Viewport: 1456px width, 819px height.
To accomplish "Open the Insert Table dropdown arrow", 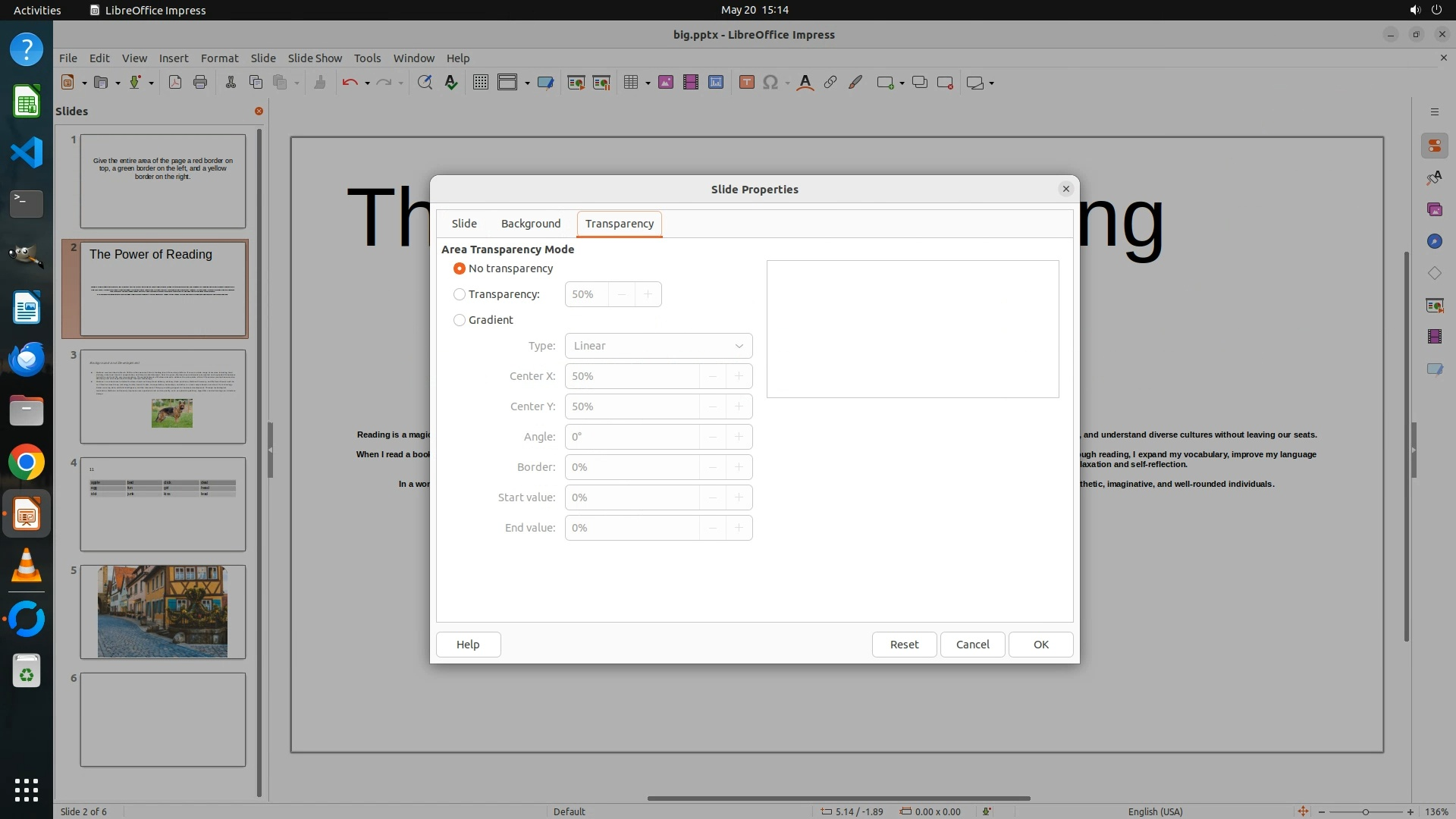I will tap(648, 83).
